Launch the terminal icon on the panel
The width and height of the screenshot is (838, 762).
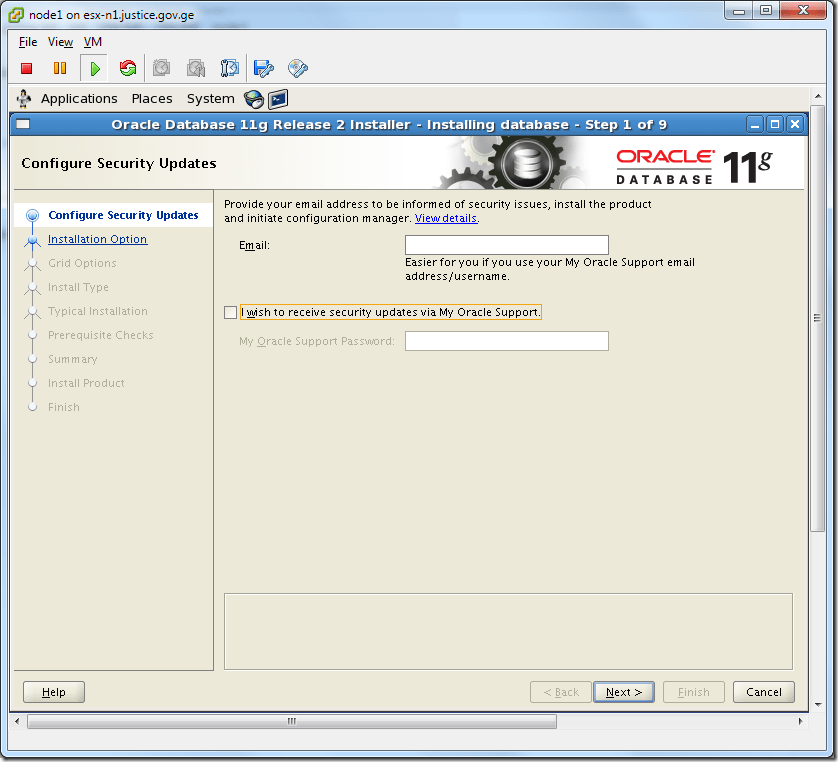278,99
